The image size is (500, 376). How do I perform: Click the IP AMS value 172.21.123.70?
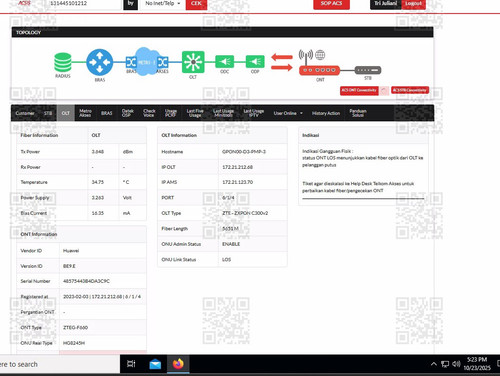237,182
